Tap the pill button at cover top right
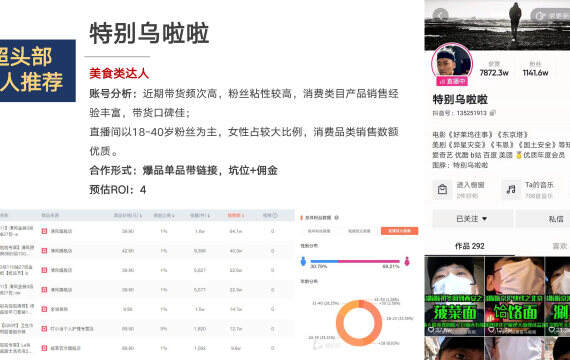Screen dimensions: 570x360 (550, 16)
